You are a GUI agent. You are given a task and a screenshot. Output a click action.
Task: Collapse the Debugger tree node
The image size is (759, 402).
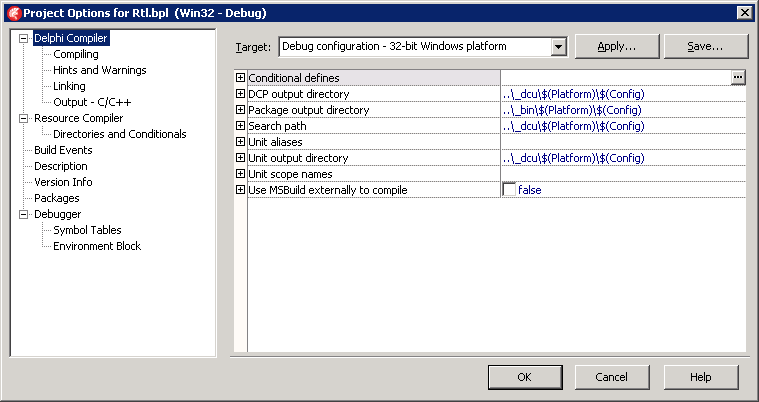coord(23,214)
